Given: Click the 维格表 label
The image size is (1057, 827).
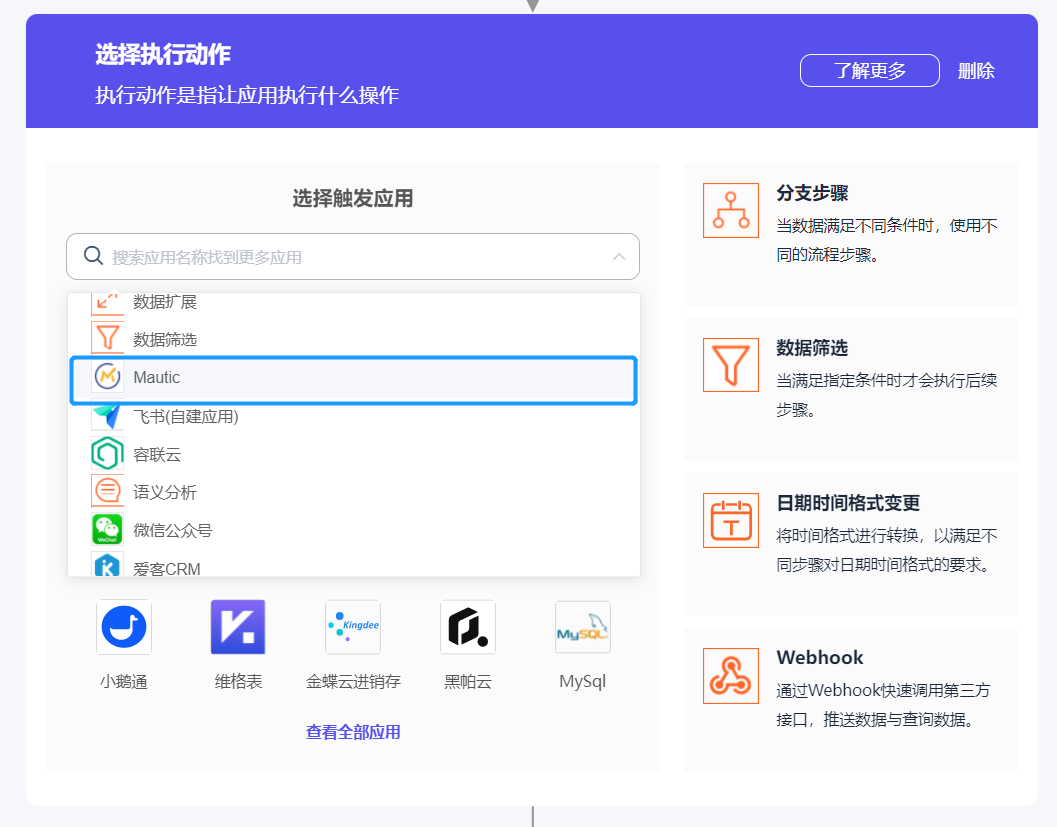Looking at the screenshot, I should click(238, 682).
